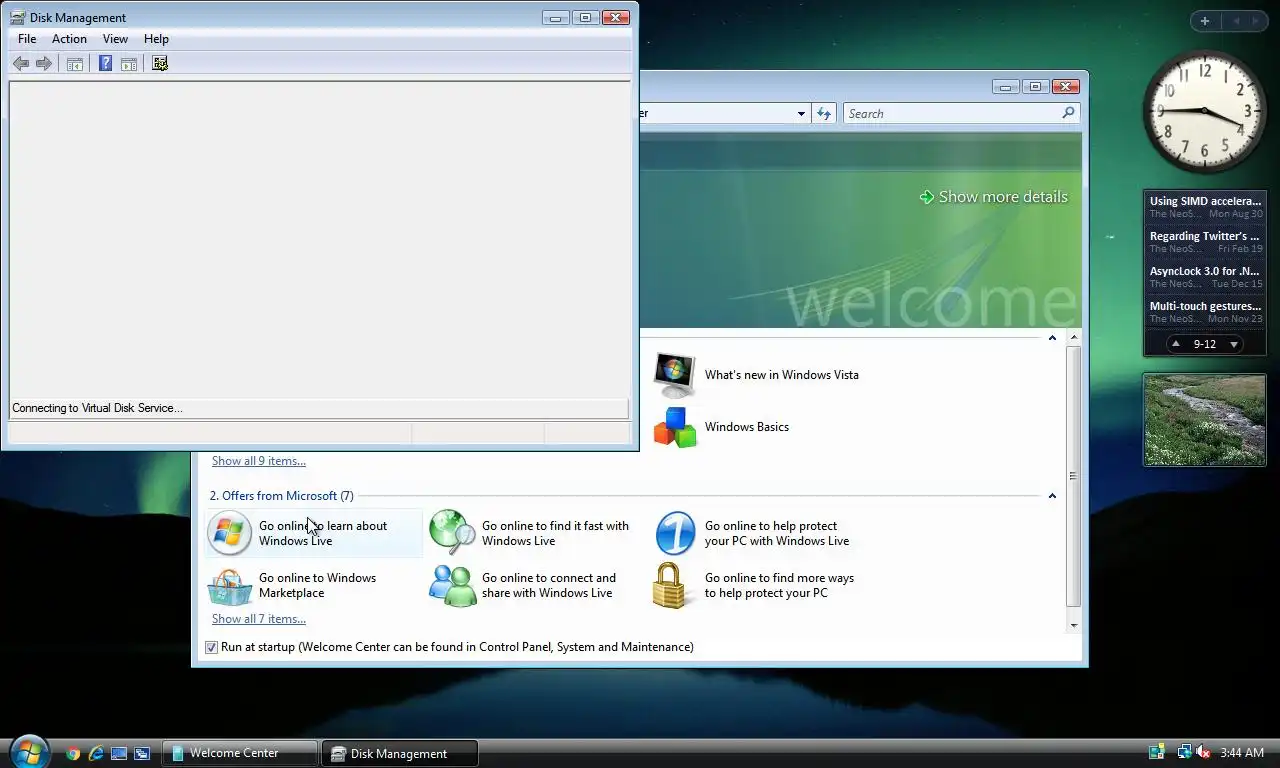Uncheck Run at startup checkbox
1280x768 pixels.
[211, 647]
